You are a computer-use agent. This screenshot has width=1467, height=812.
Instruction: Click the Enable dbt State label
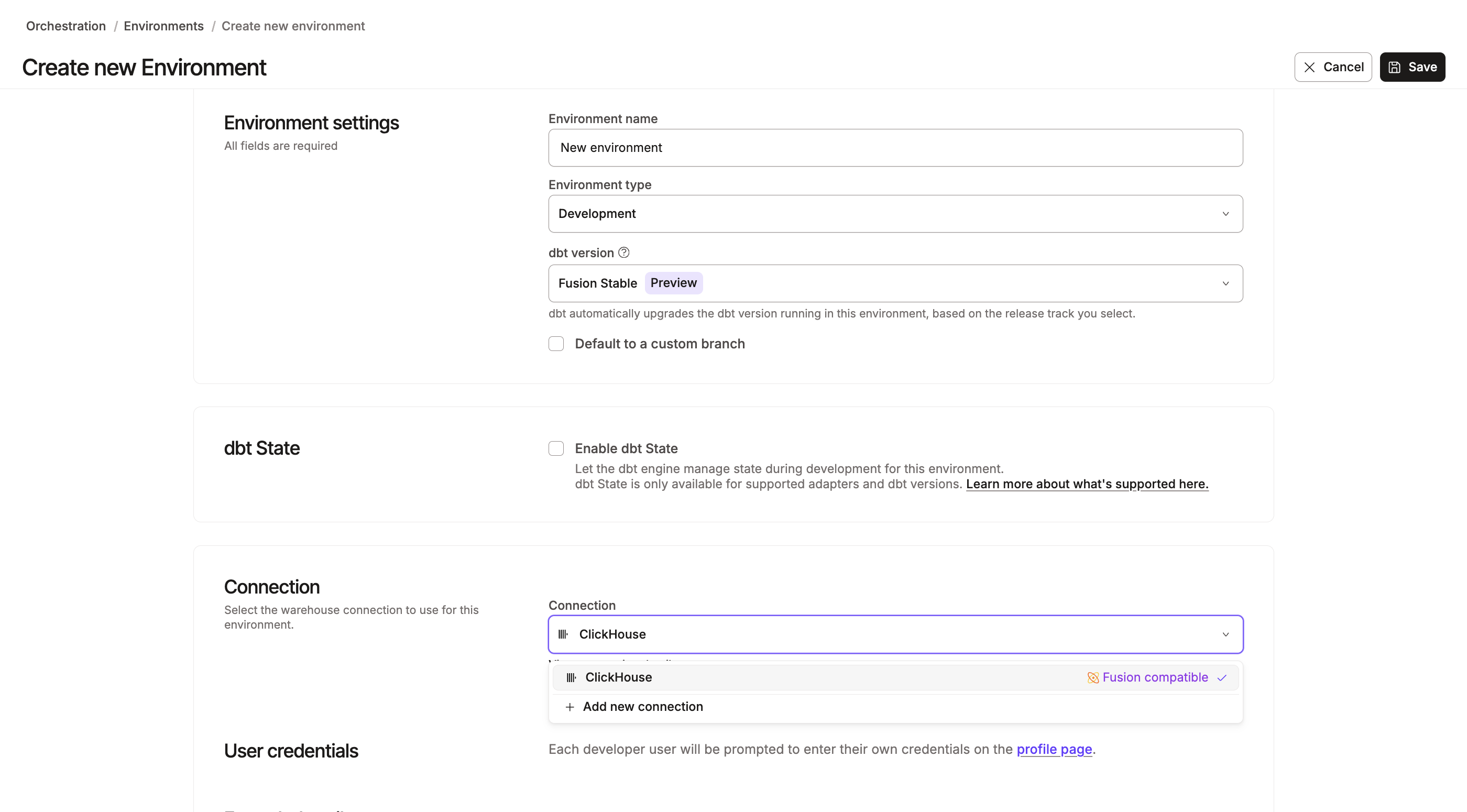626,448
